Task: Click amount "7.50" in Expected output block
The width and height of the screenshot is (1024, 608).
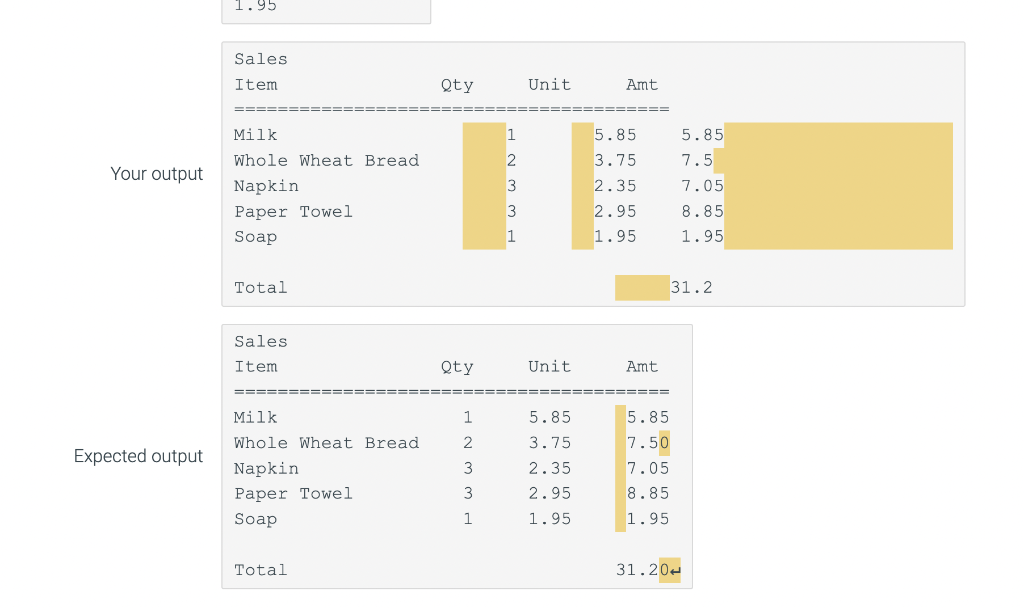Action: click(x=648, y=443)
